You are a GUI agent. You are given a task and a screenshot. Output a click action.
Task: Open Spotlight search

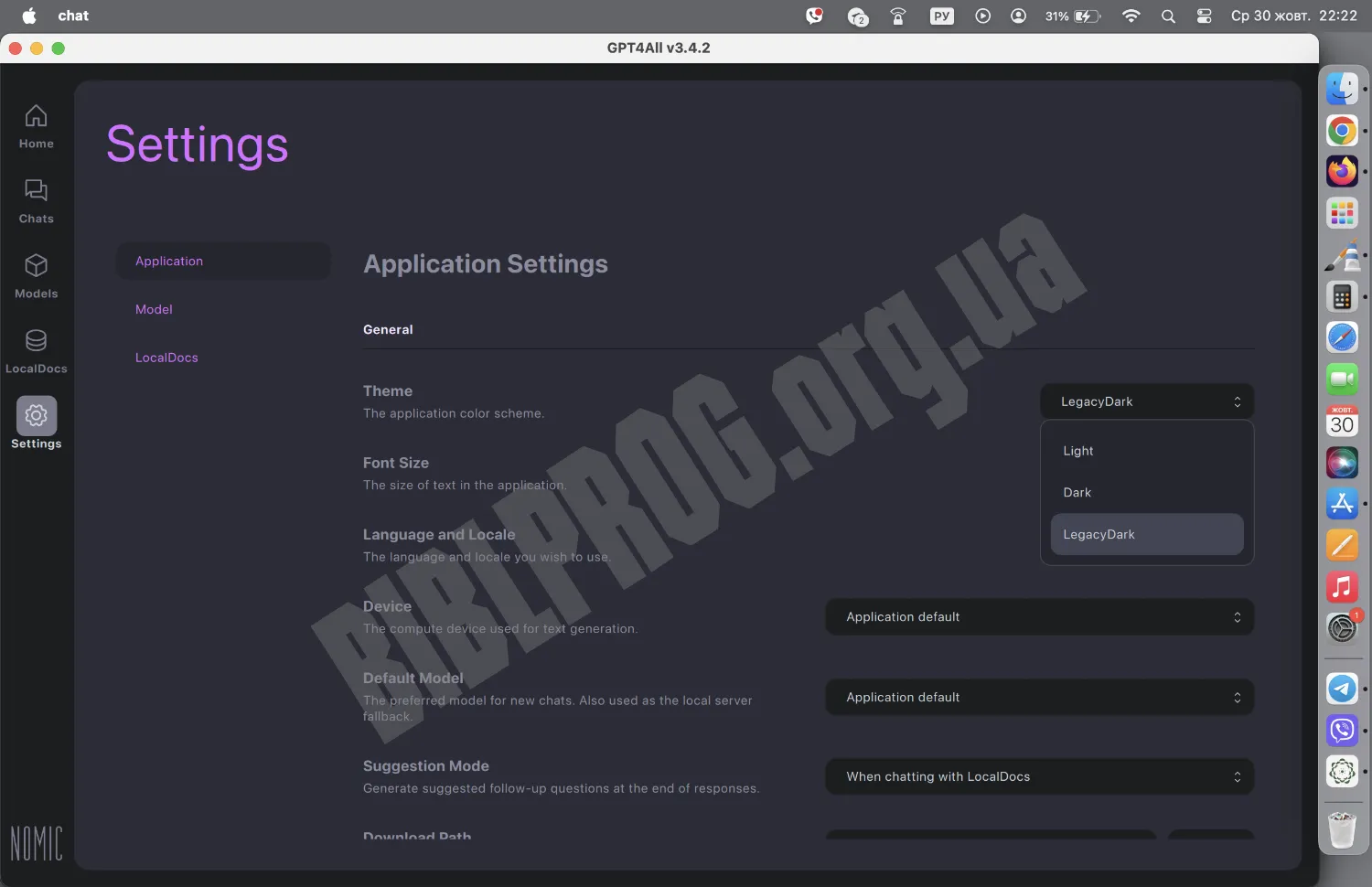(x=1168, y=16)
